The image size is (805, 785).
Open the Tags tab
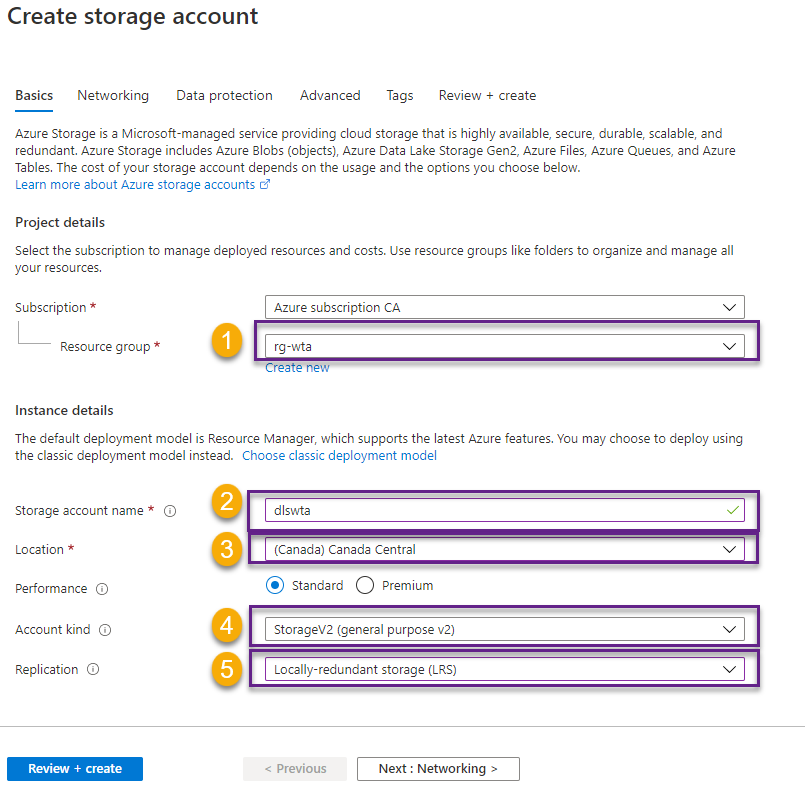pyautogui.click(x=400, y=96)
